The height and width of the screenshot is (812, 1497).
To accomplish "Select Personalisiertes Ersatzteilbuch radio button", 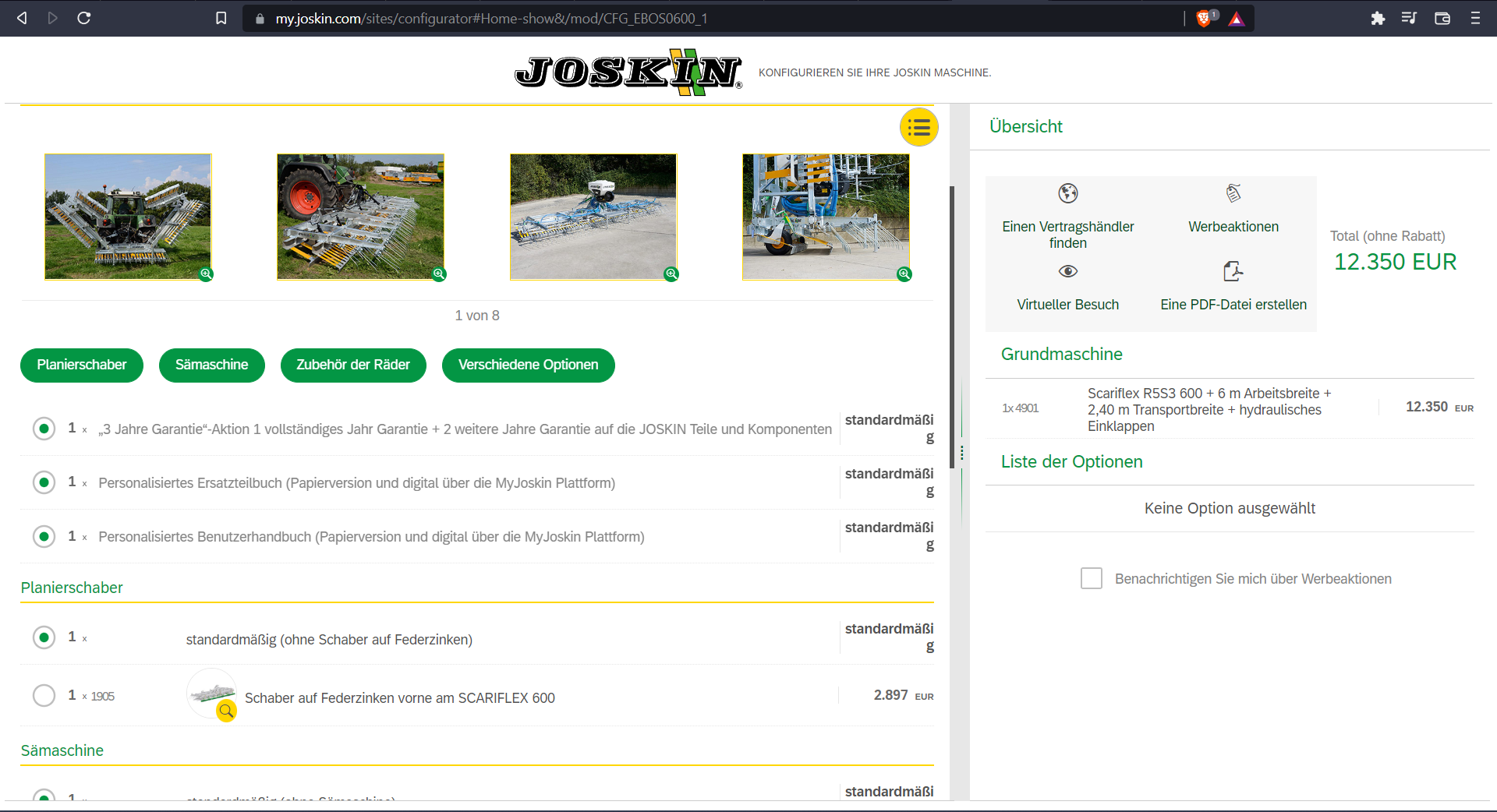I will [44, 482].
